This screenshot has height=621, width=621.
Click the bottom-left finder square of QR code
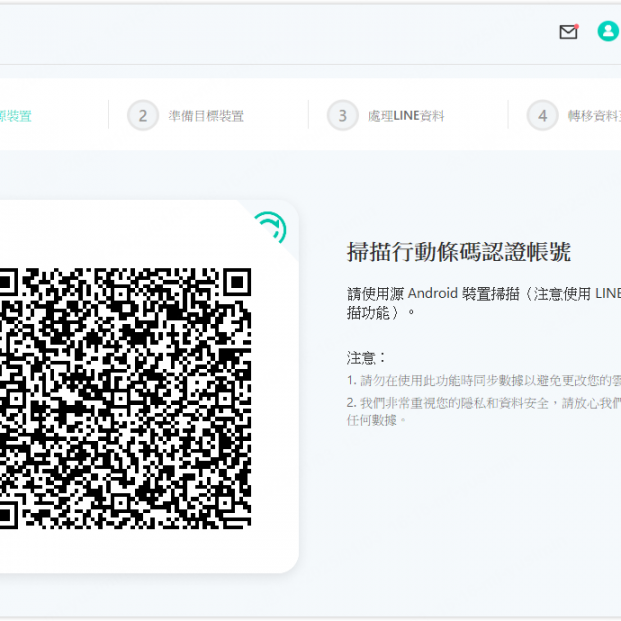(6, 514)
